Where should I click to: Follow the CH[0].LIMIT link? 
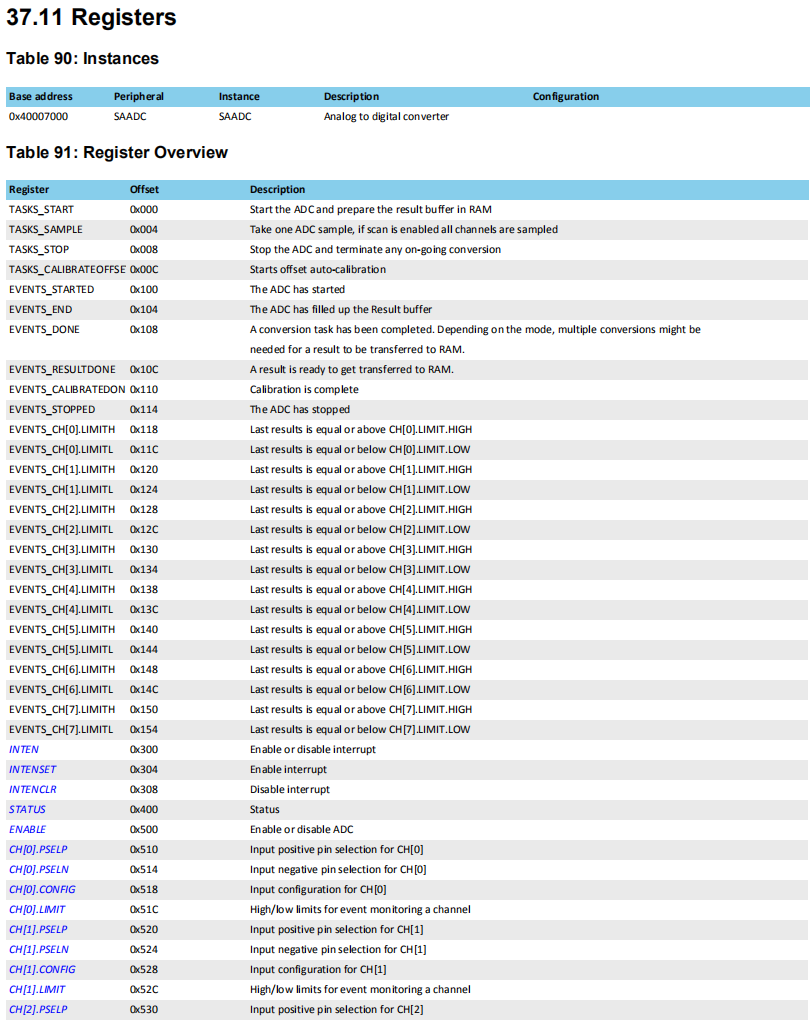tap(37, 910)
